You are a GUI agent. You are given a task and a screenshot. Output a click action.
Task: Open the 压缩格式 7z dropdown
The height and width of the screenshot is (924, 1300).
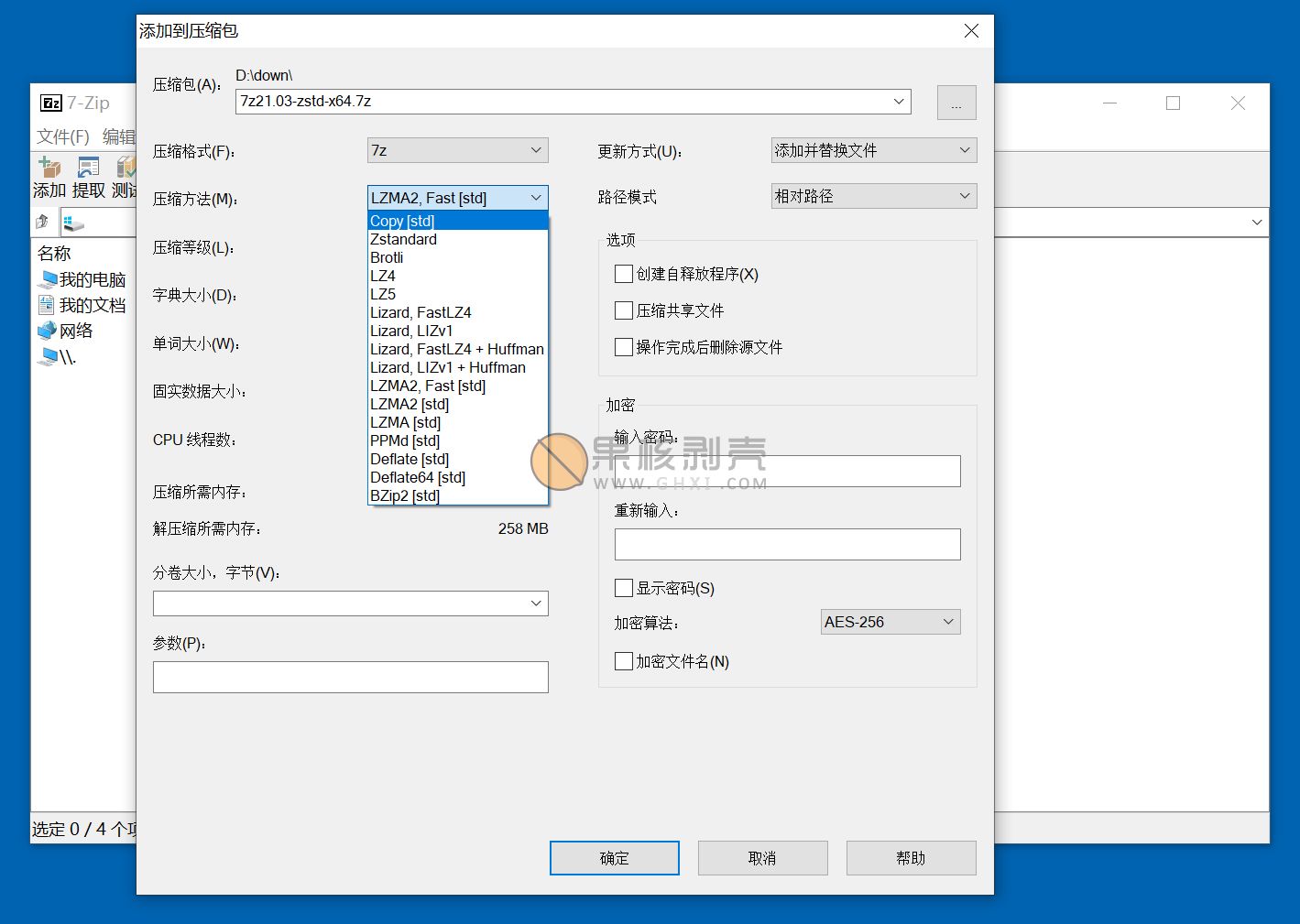pyautogui.click(x=458, y=150)
